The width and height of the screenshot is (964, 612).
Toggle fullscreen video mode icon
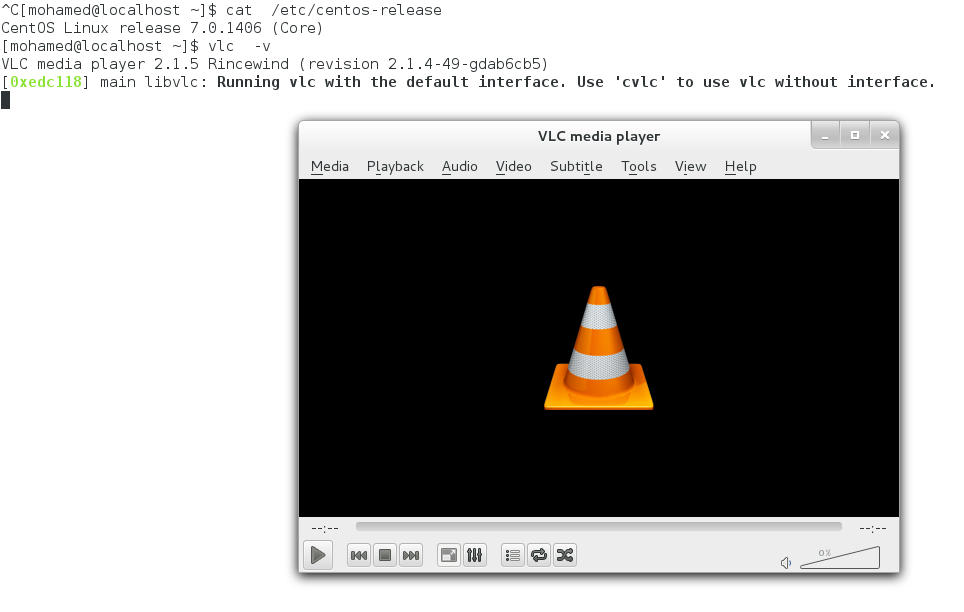449,555
